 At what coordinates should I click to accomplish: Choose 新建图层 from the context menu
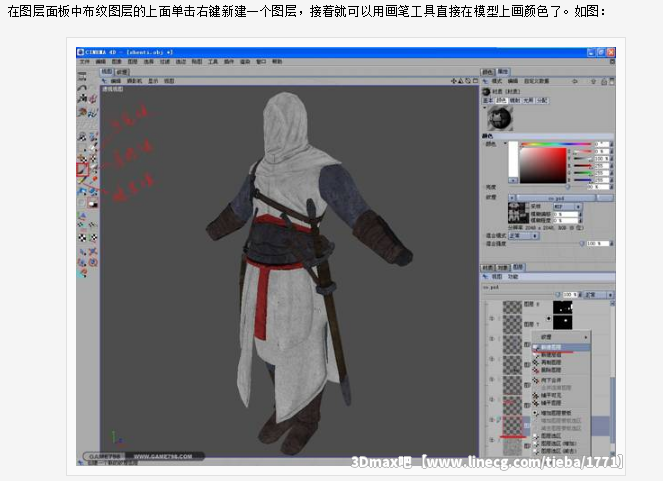click(561, 347)
